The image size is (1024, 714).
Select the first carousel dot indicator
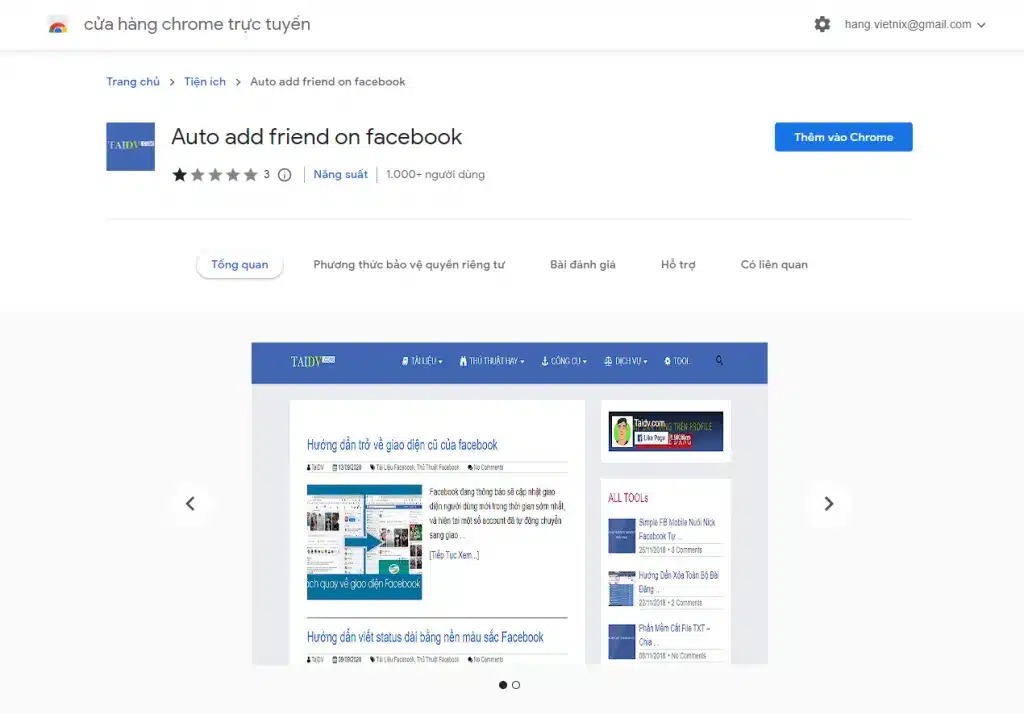(503, 685)
